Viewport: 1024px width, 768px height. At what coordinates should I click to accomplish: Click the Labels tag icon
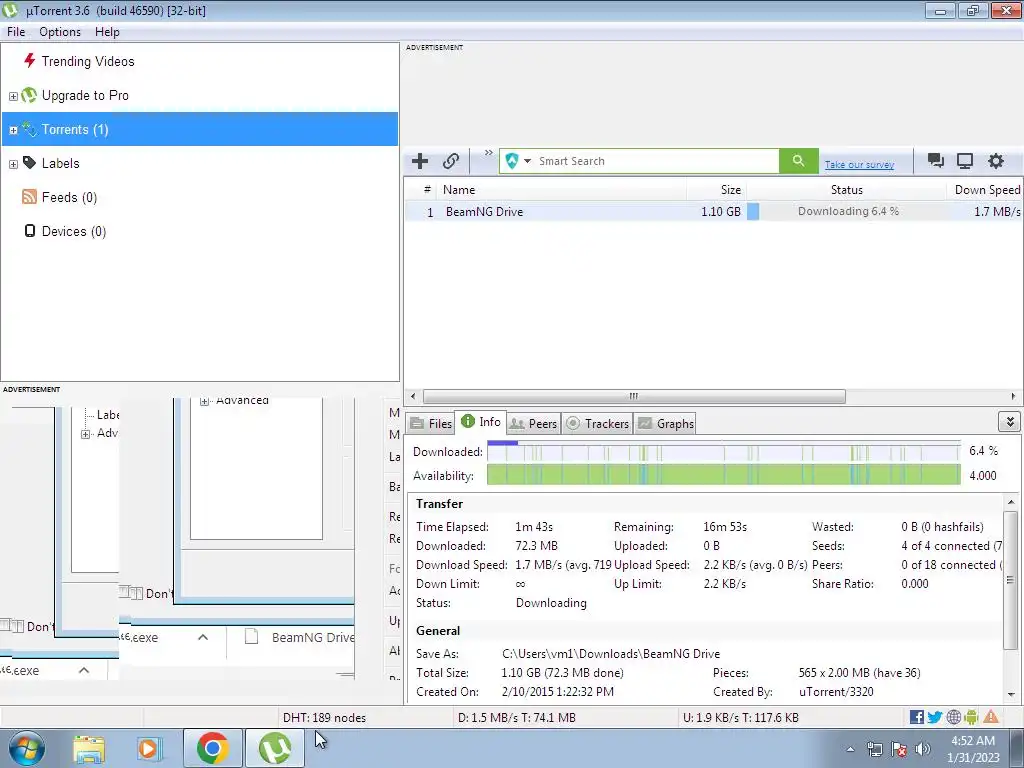[29, 163]
